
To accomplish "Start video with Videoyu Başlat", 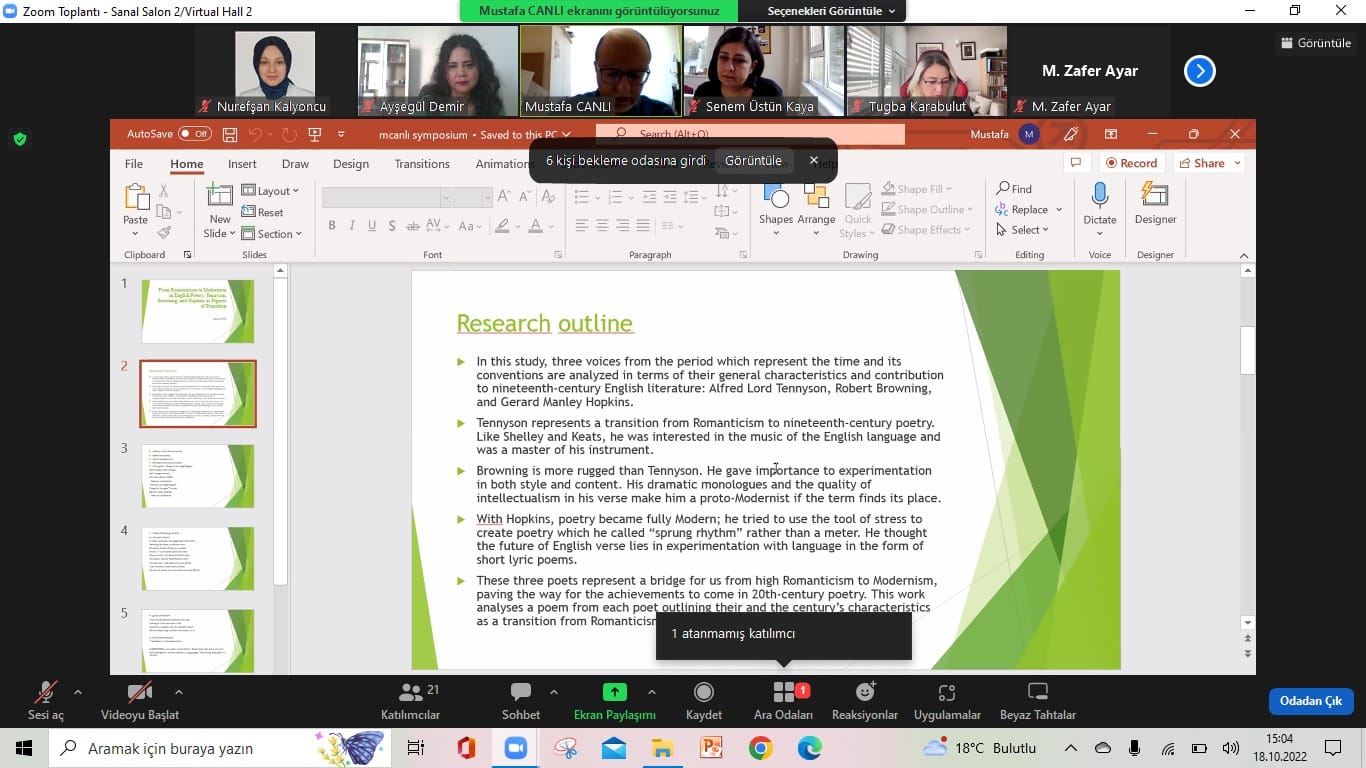I will pos(140,701).
